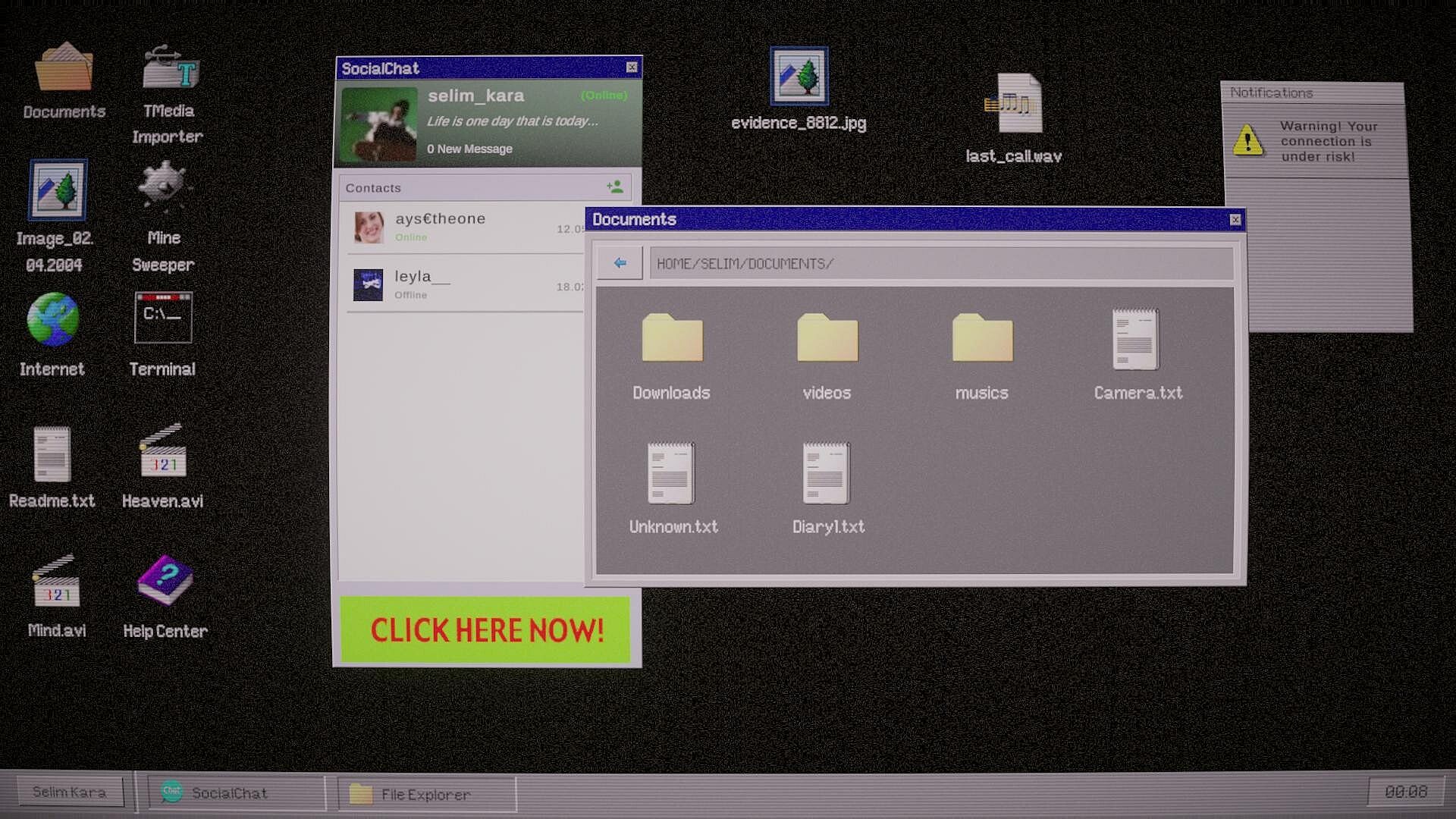Open the Internet globe icon
The width and height of the screenshot is (1456, 819).
(x=52, y=320)
